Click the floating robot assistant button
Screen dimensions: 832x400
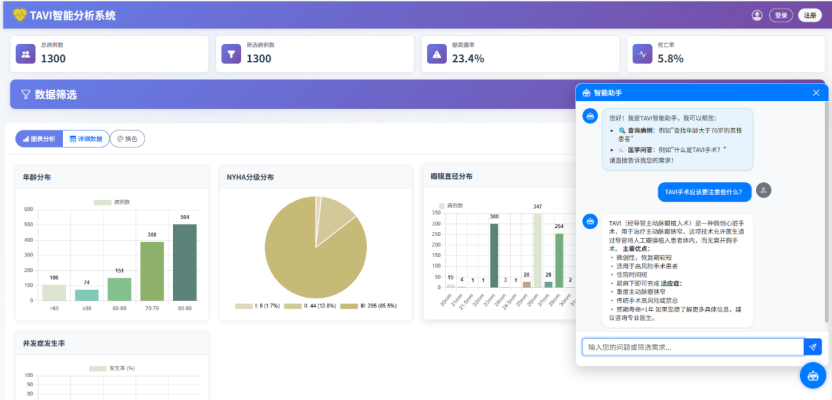tap(813, 376)
